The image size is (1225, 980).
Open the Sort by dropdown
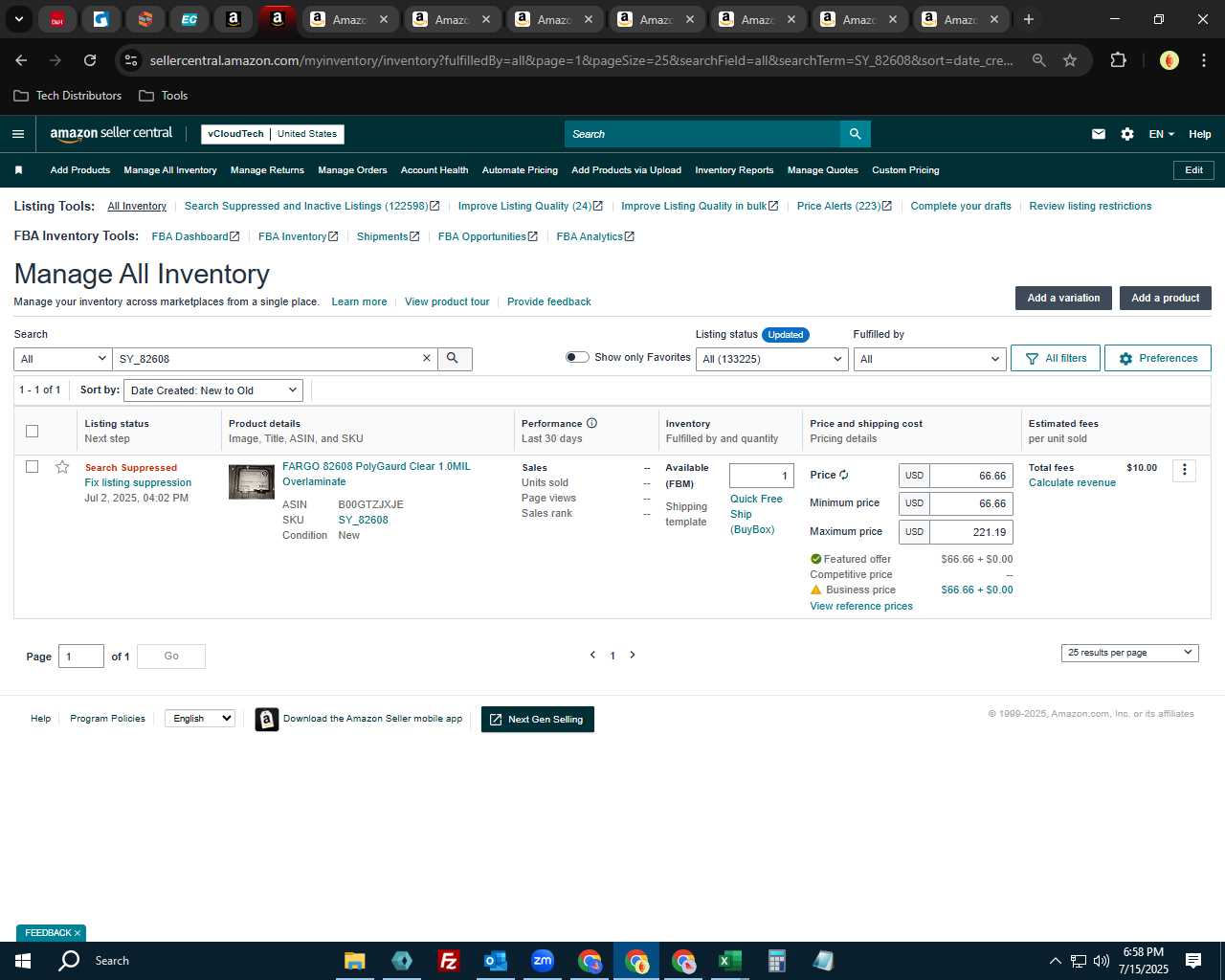pos(213,390)
